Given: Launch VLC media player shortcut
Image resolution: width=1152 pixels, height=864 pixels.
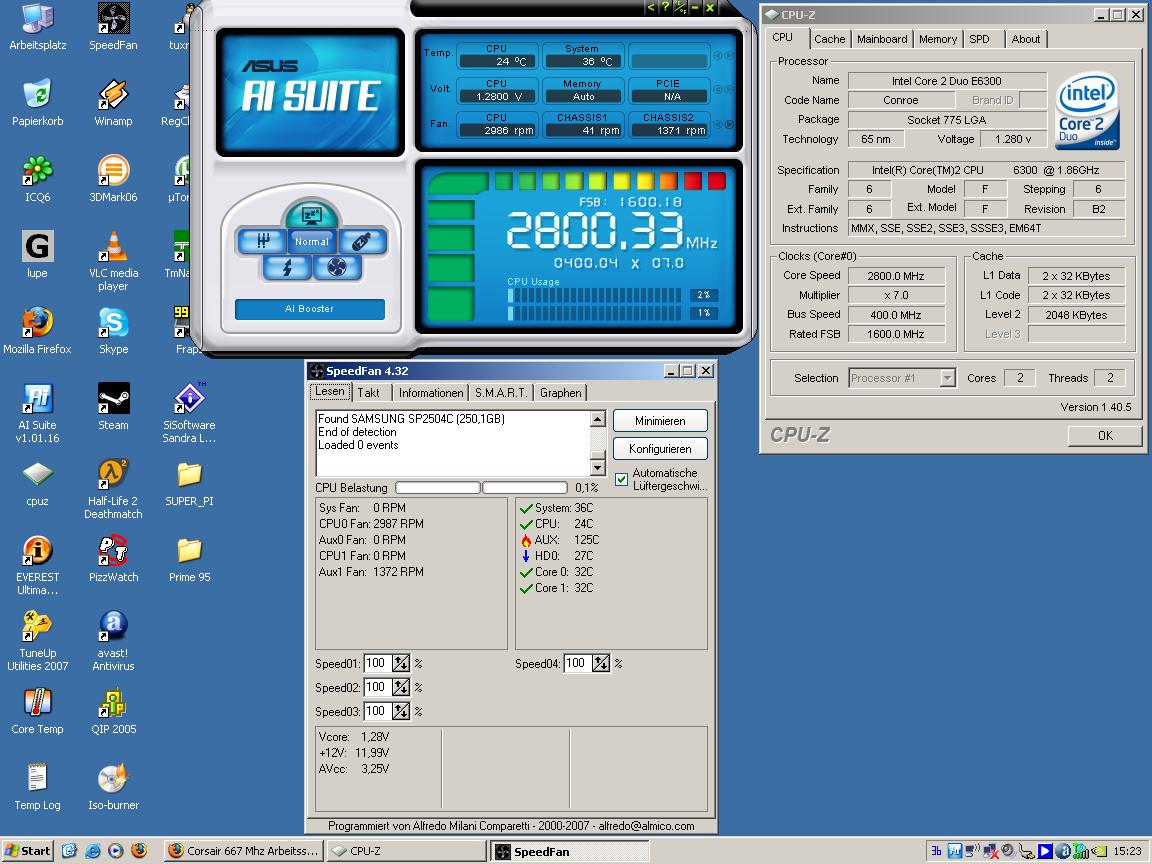Looking at the screenshot, I should click(x=113, y=261).
